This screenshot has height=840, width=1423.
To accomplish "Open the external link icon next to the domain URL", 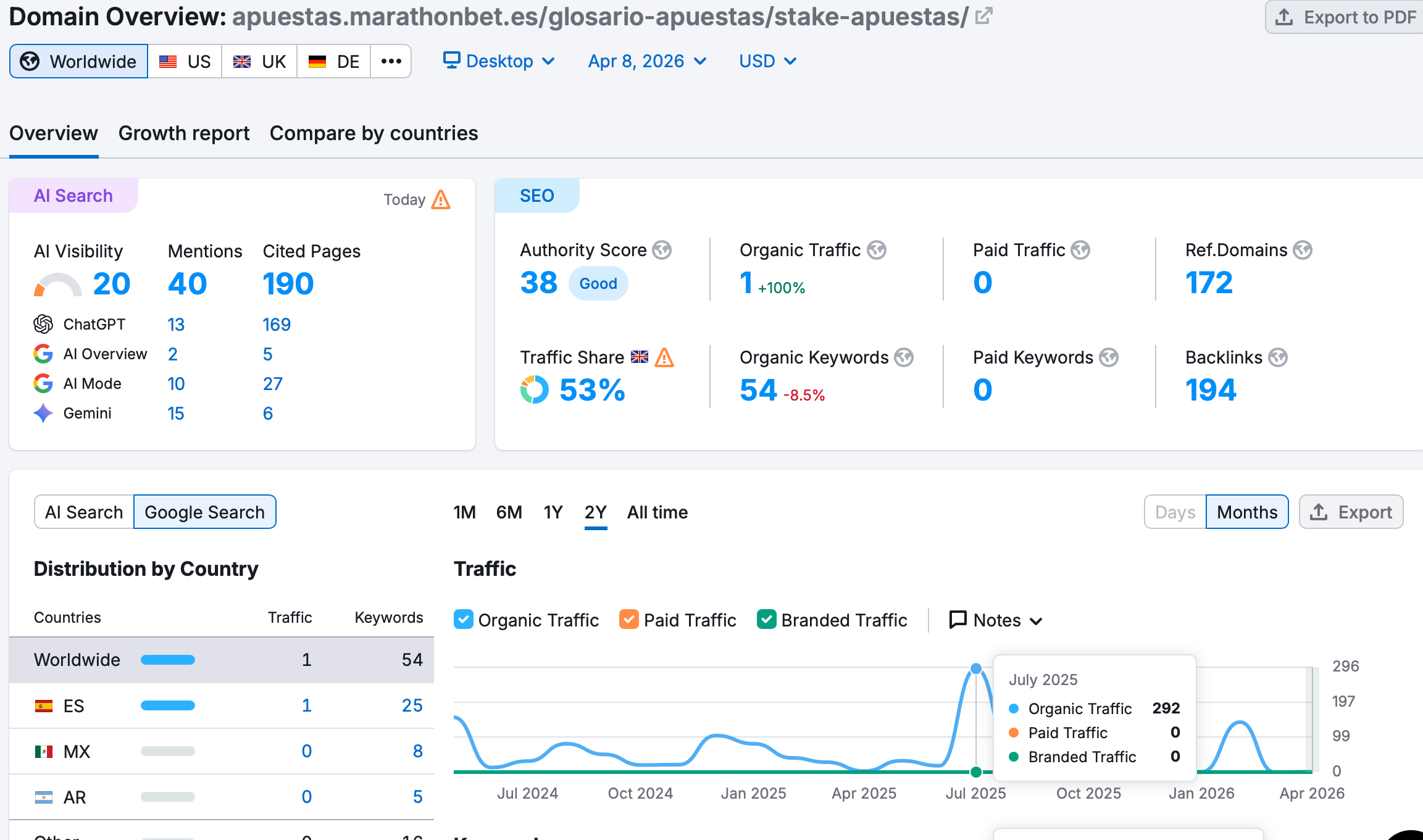I will (x=983, y=16).
